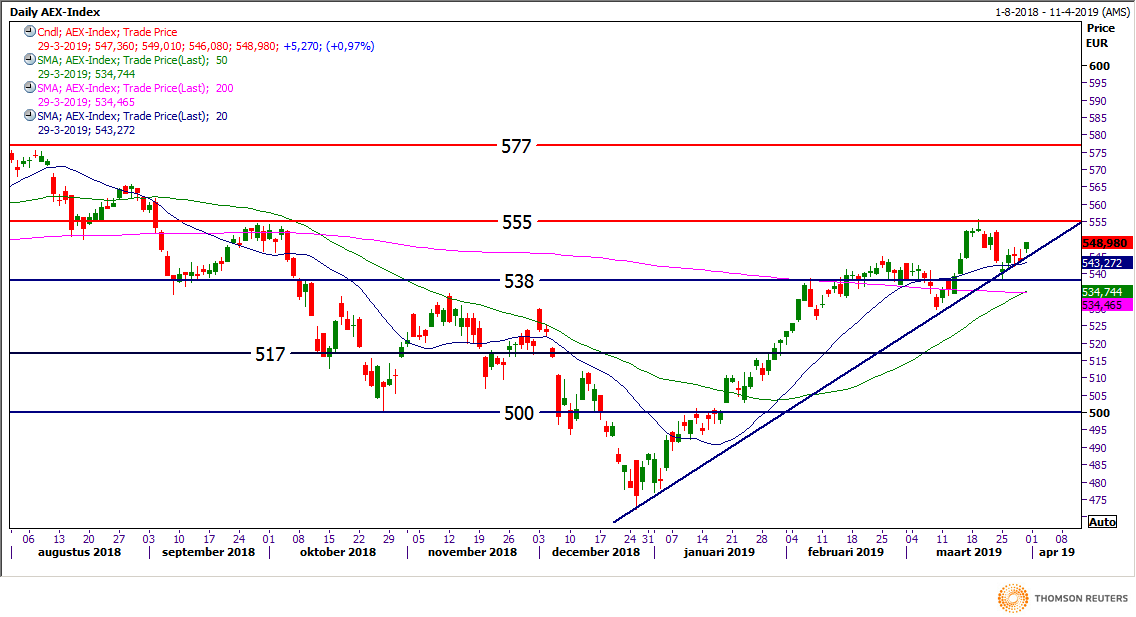Click the 555 resistance line label
This screenshot has height=617, width=1136.
coord(517,222)
